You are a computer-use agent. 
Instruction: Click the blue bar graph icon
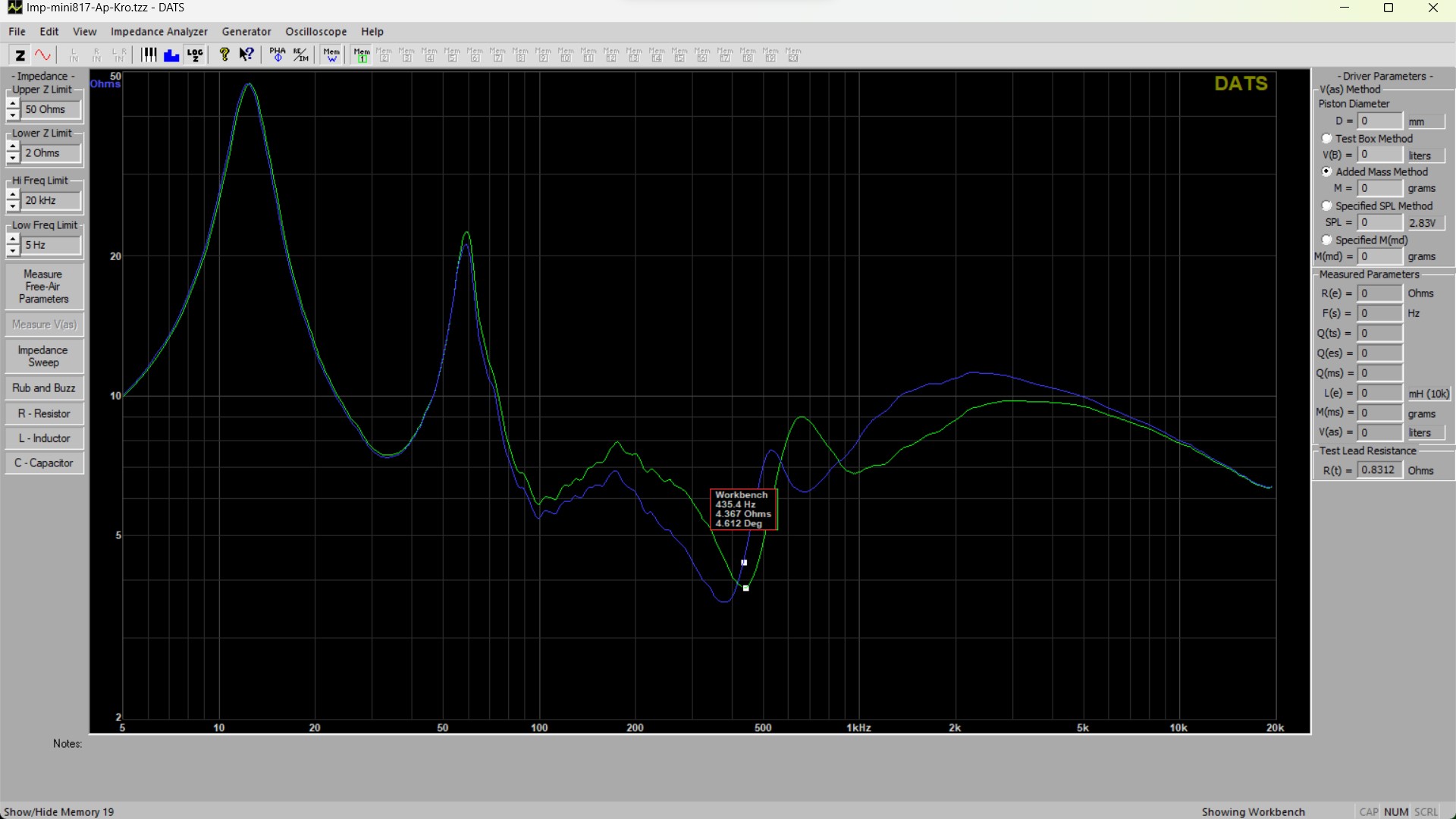coord(171,55)
